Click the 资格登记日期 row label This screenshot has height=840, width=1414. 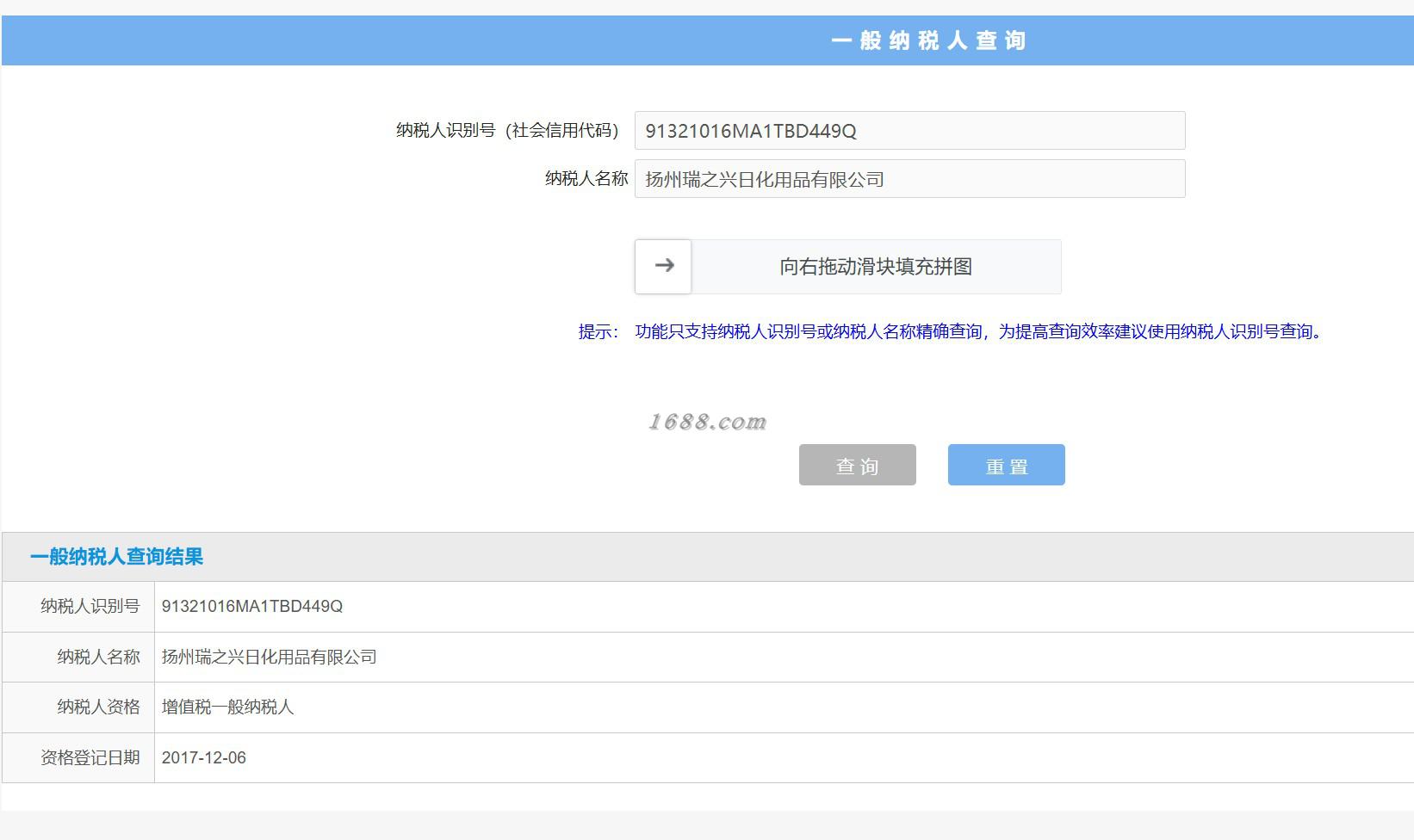[x=90, y=758]
